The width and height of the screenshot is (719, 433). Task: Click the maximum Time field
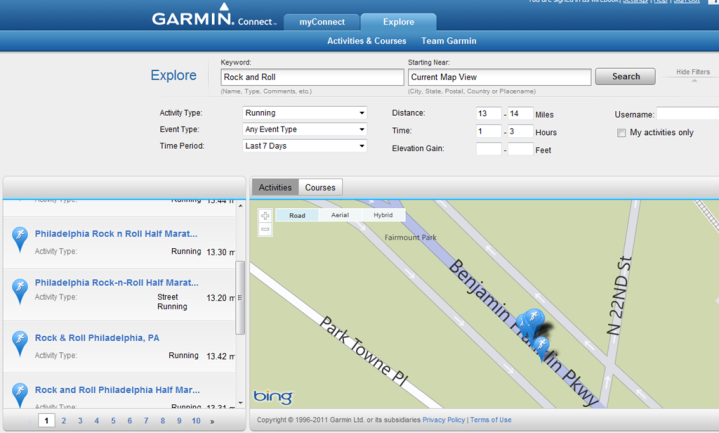pyautogui.click(x=520, y=131)
